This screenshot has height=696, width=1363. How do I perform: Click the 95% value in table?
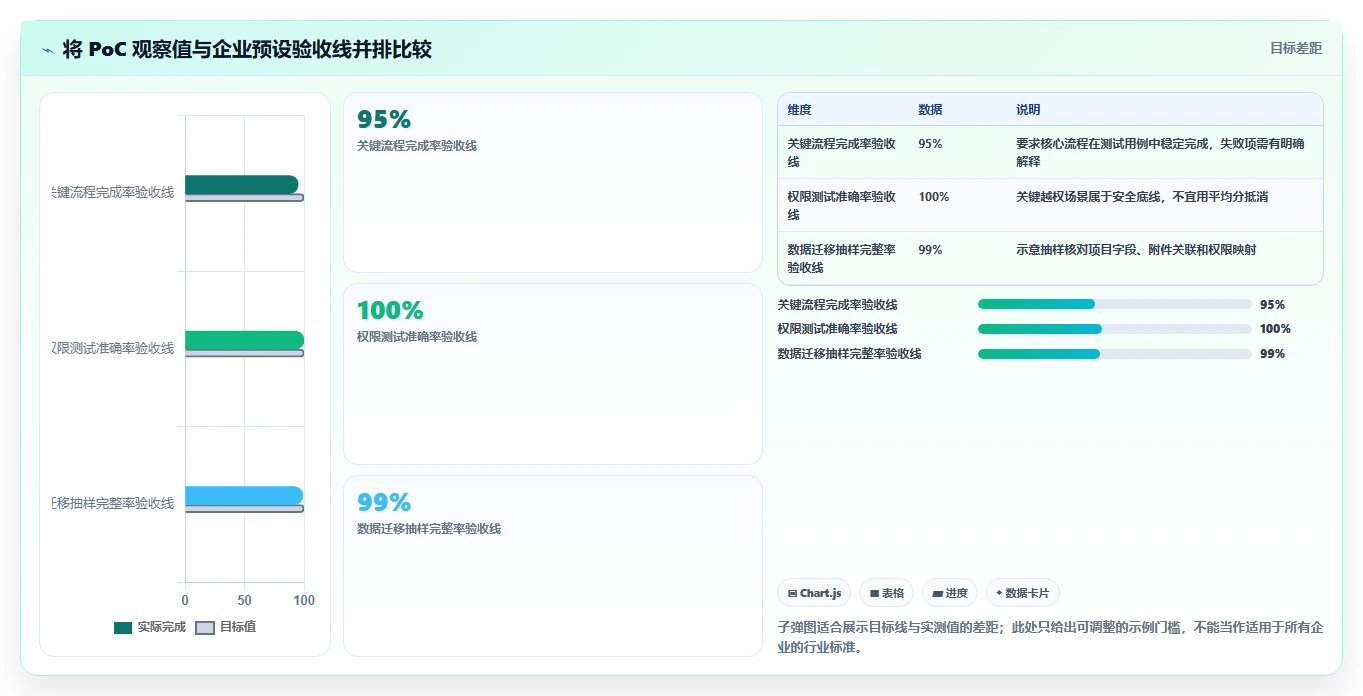(x=930, y=143)
